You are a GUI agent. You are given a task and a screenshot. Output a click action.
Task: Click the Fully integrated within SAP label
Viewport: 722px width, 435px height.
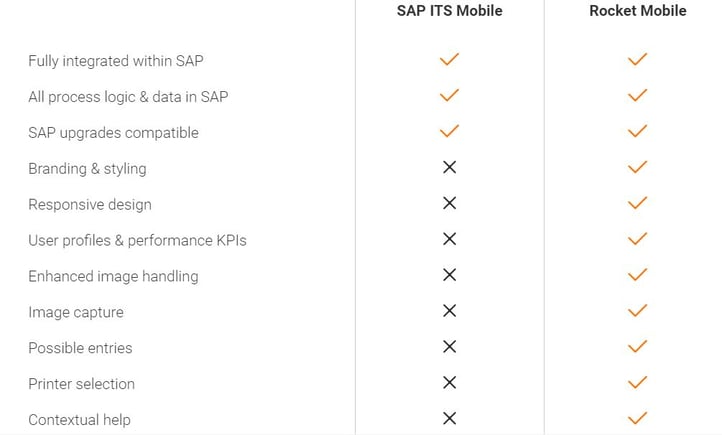[x=115, y=61]
